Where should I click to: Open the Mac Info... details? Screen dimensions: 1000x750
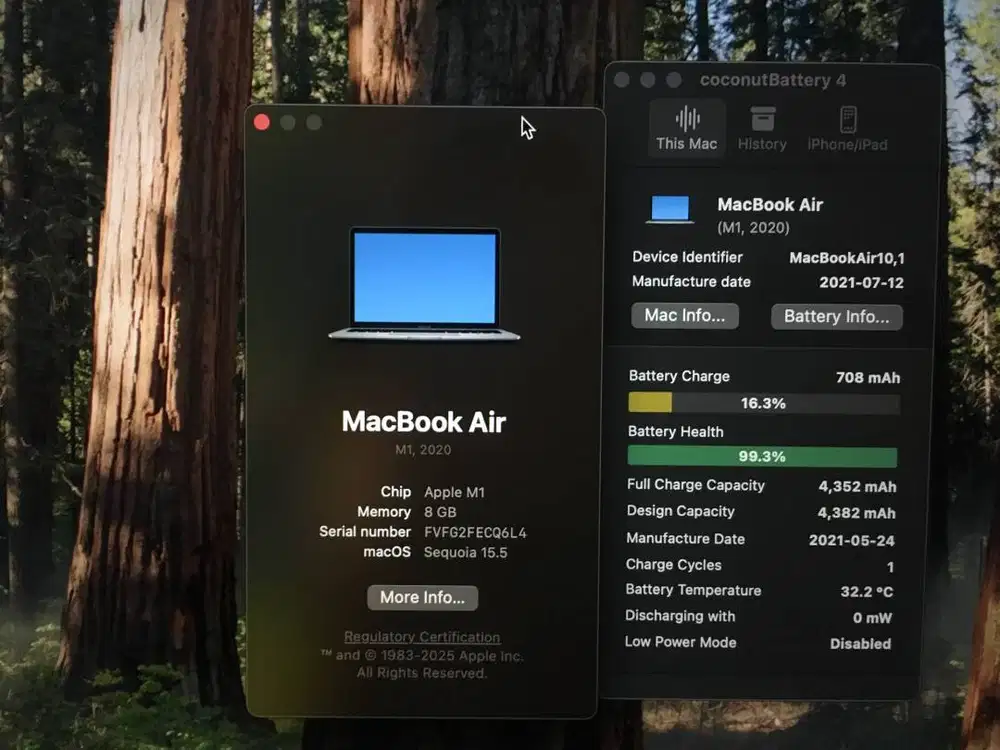pyautogui.click(x=685, y=316)
